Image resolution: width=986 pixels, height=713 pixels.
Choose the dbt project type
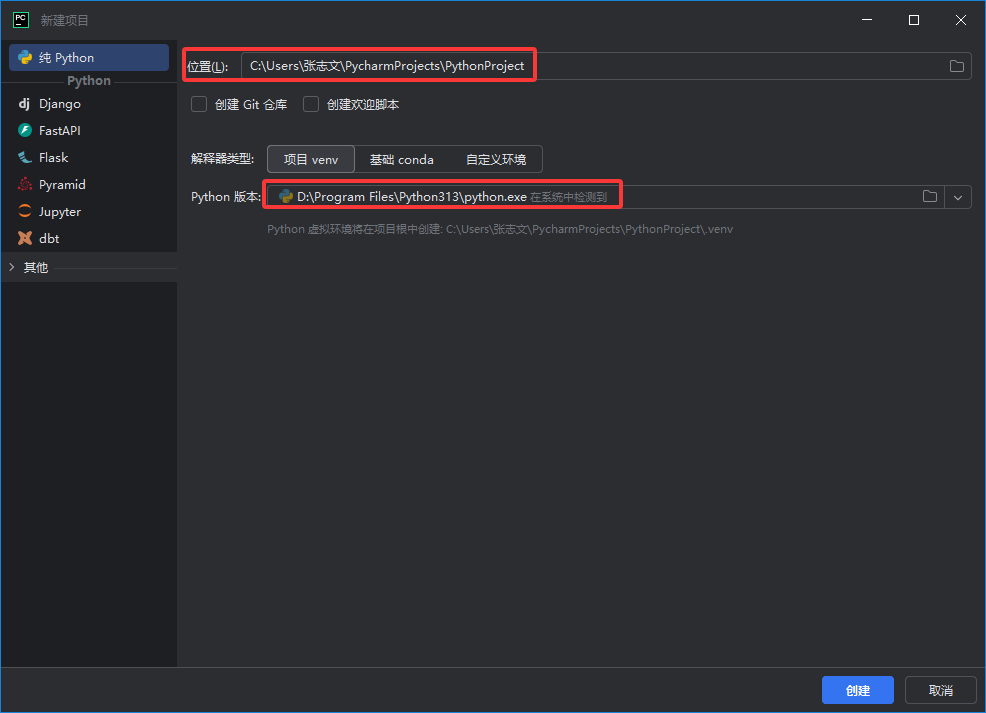click(x=89, y=239)
